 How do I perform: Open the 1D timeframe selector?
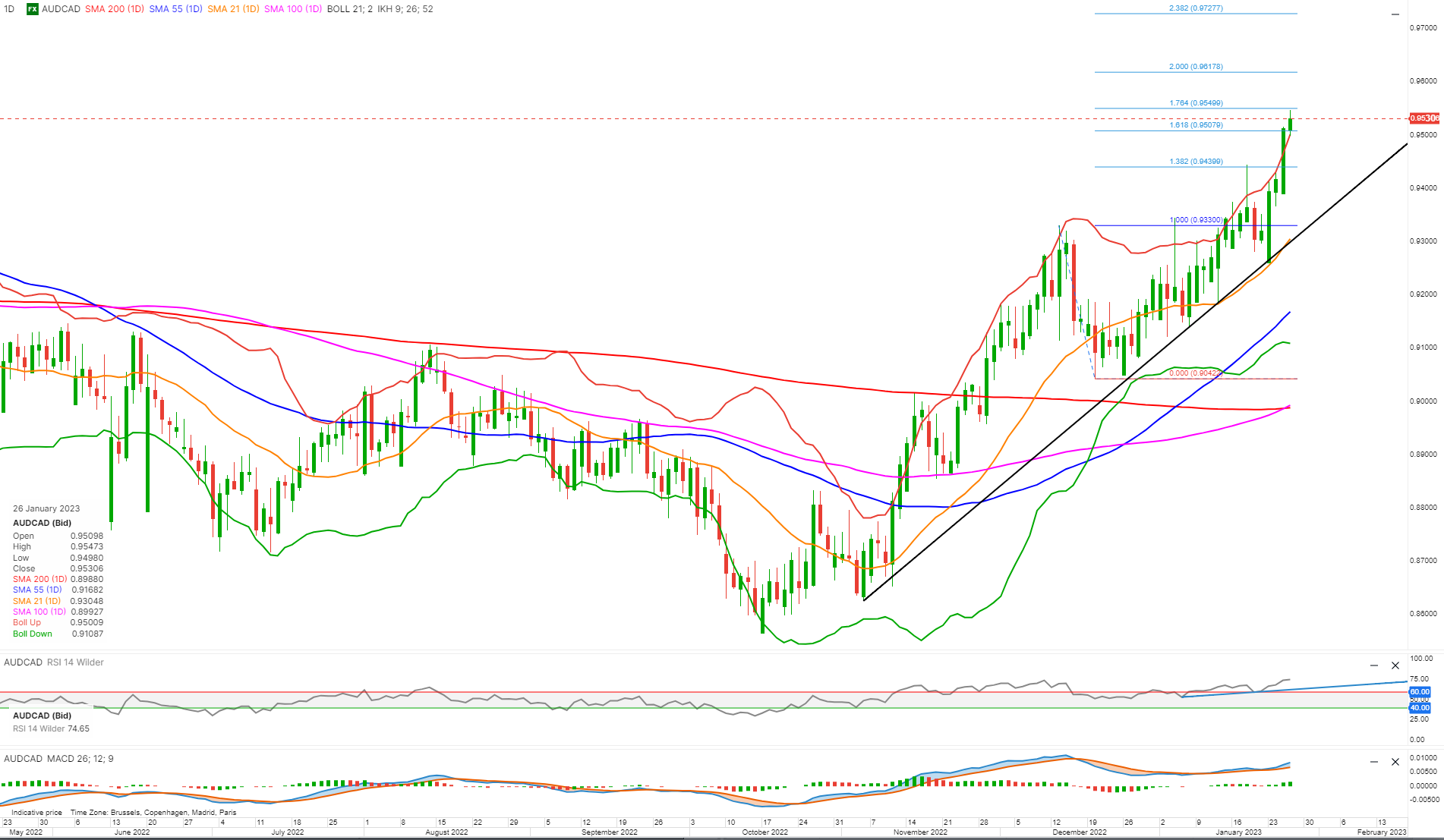[x=8, y=9]
